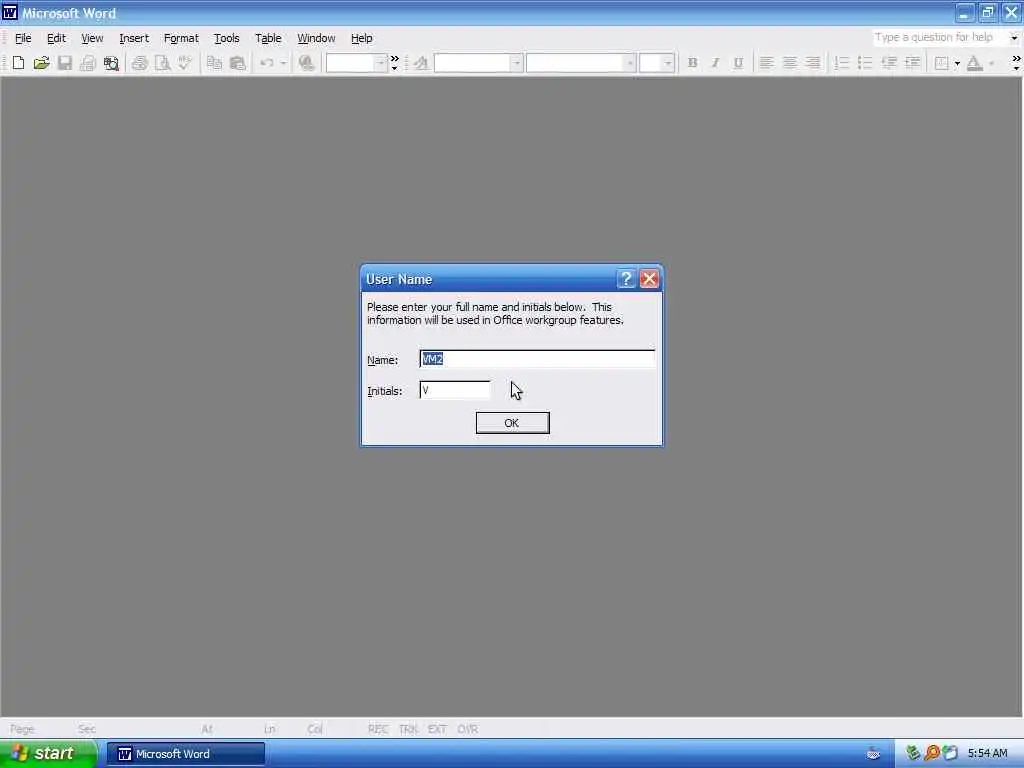Click the Initials text field

[x=455, y=390]
